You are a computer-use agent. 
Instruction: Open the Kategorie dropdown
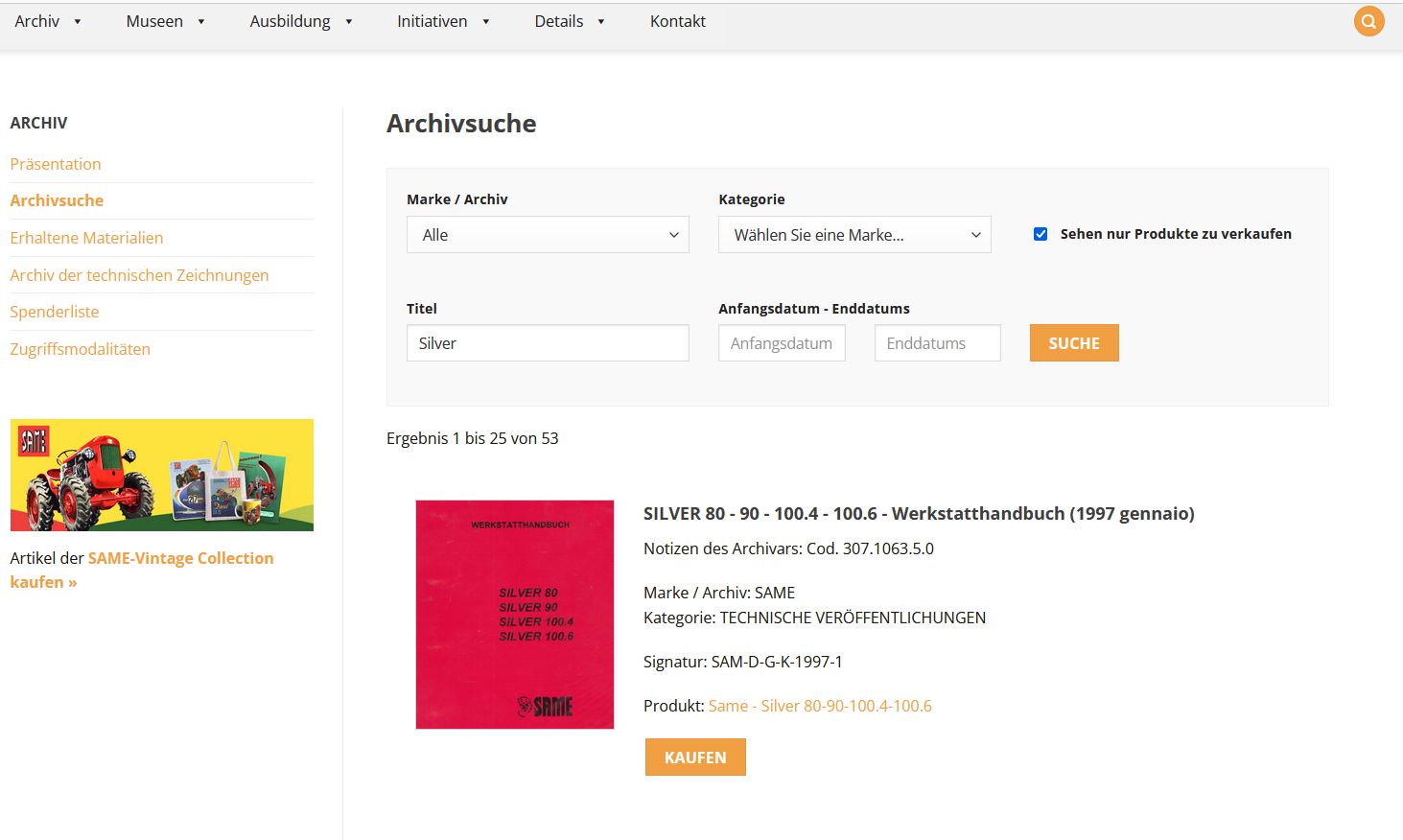pos(853,235)
